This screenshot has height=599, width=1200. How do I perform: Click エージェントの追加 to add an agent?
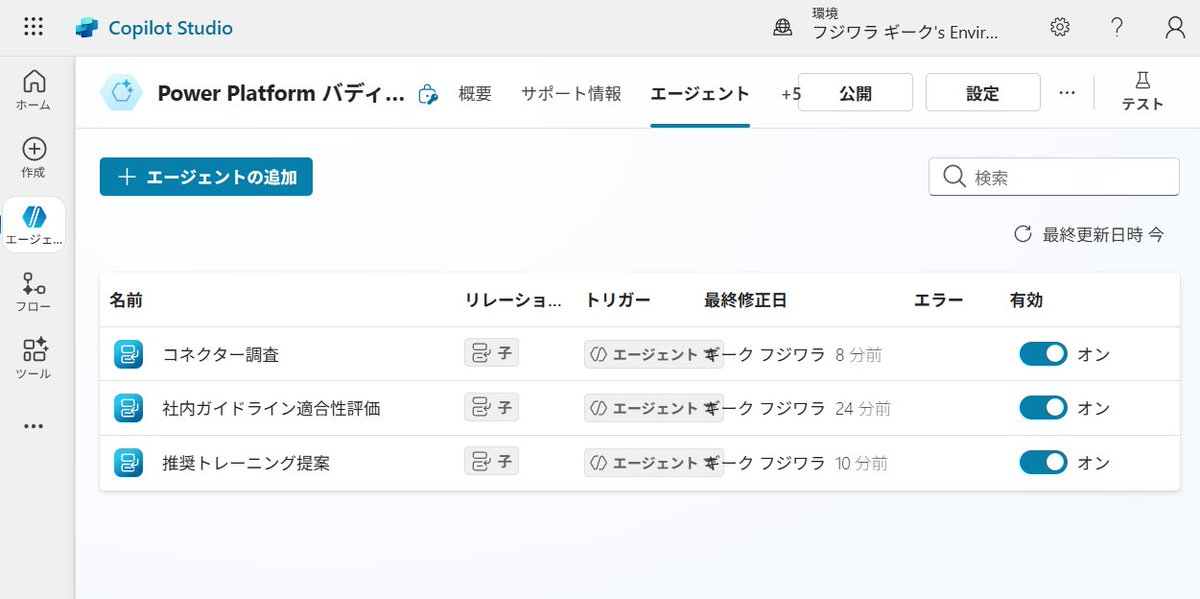tap(206, 176)
